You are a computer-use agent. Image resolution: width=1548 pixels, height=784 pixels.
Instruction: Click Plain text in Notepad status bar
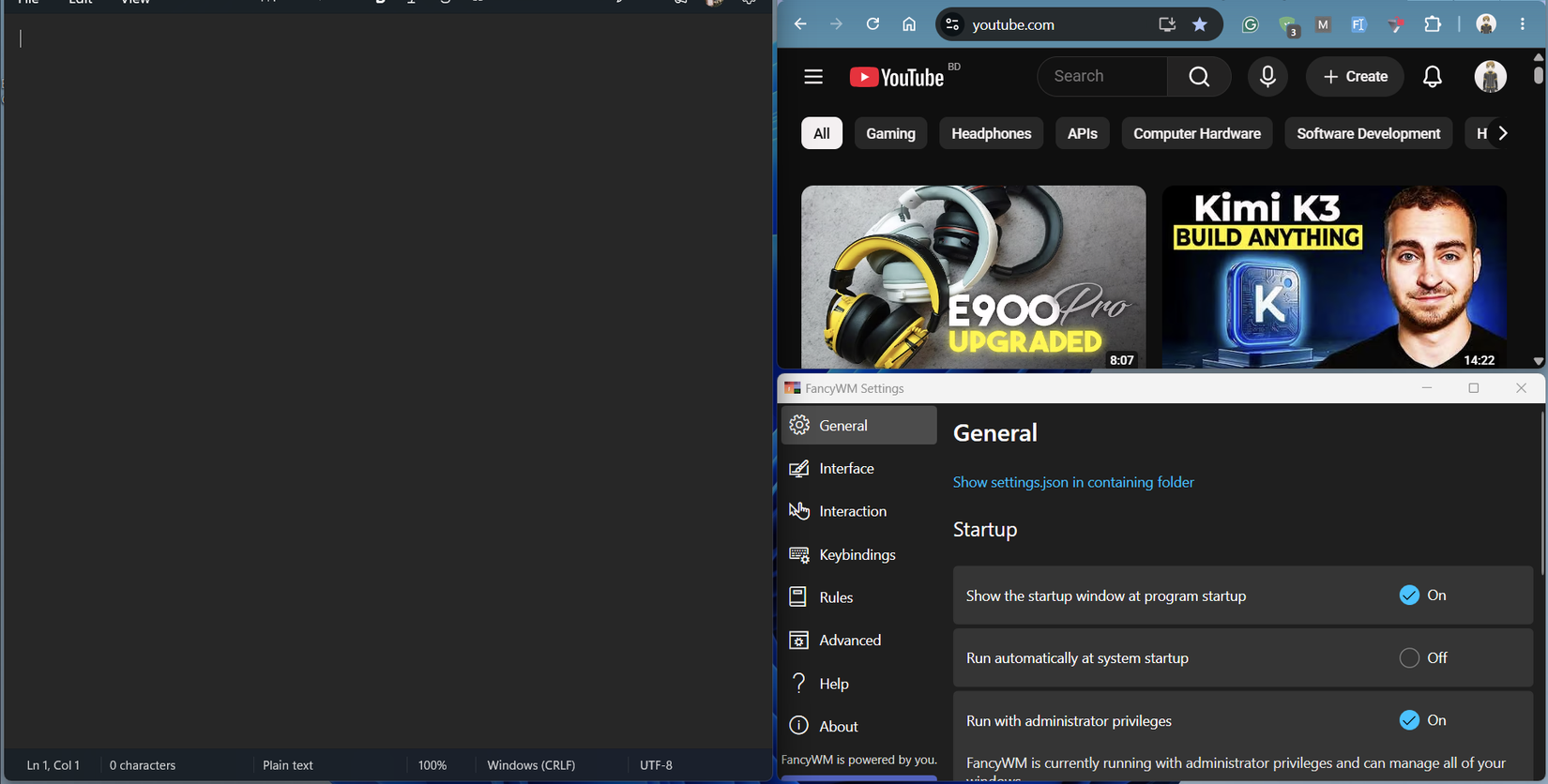point(288,765)
